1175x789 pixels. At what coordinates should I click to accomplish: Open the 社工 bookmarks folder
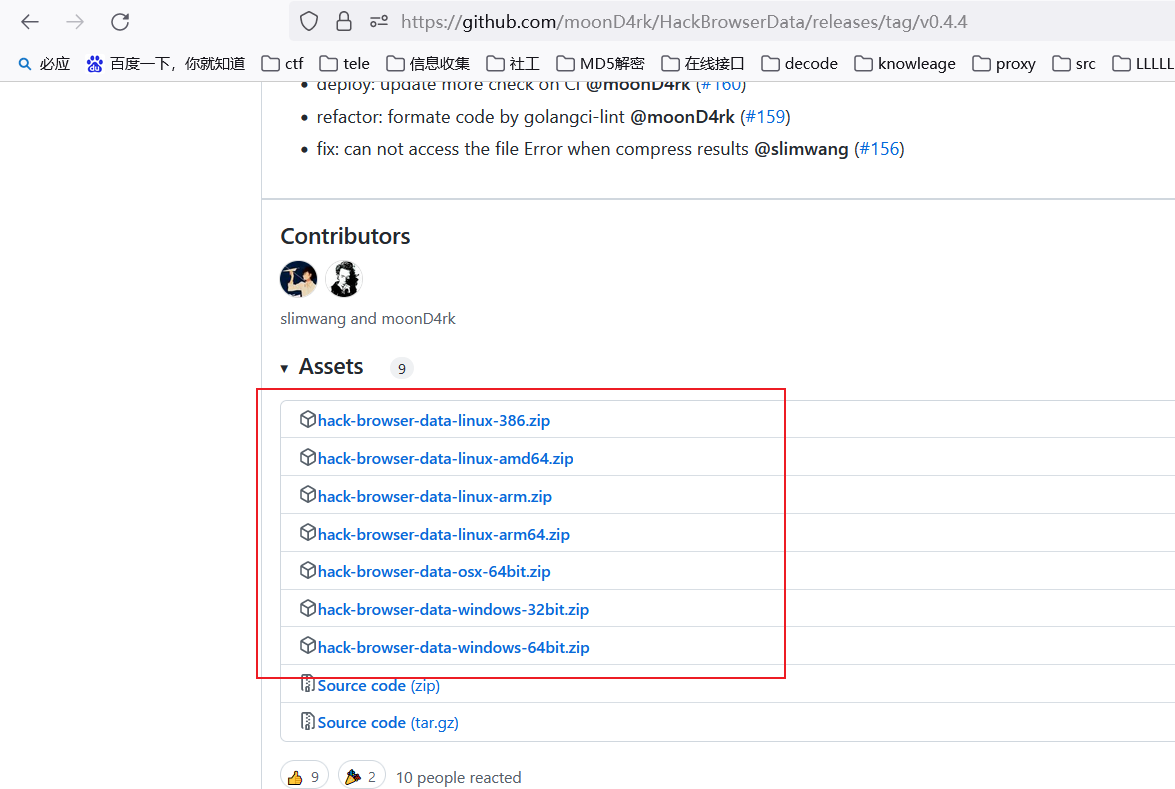pyautogui.click(x=513, y=64)
